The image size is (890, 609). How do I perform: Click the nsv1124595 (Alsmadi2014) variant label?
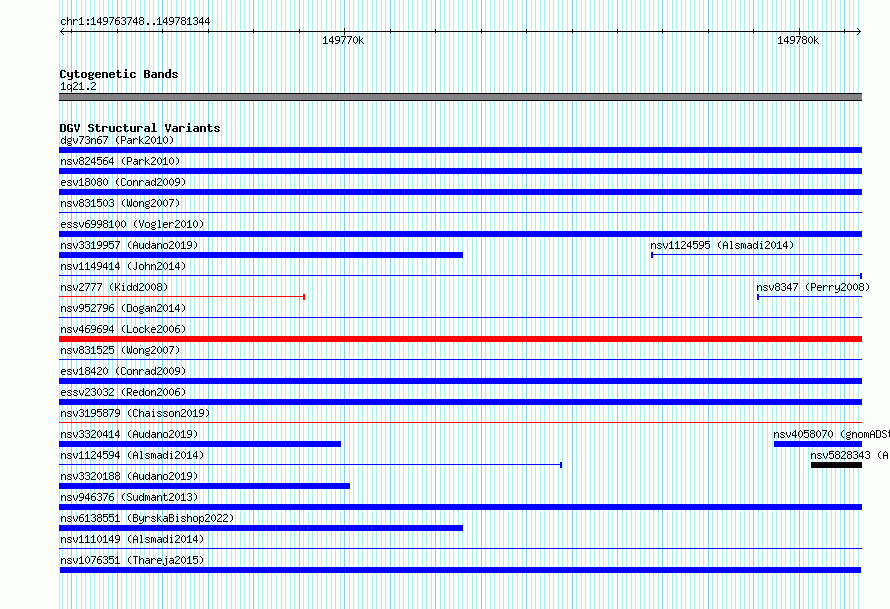tap(722, 245)
